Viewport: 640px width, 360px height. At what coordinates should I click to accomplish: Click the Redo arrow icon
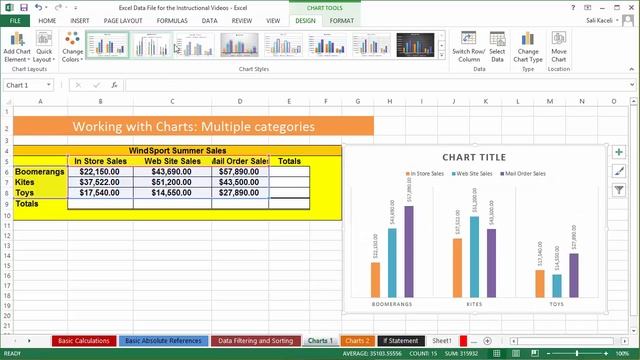pyautogui.click(x=58, y=7)
